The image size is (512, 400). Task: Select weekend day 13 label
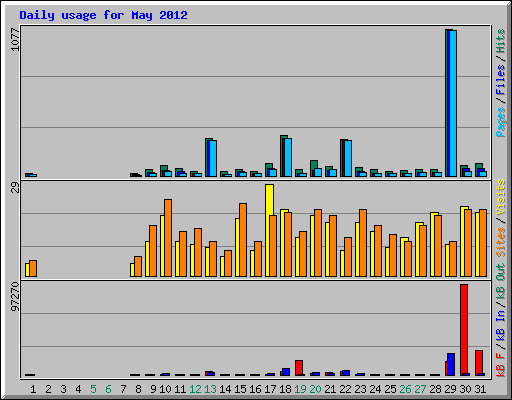pyautogui.click(x=210, y=389)
